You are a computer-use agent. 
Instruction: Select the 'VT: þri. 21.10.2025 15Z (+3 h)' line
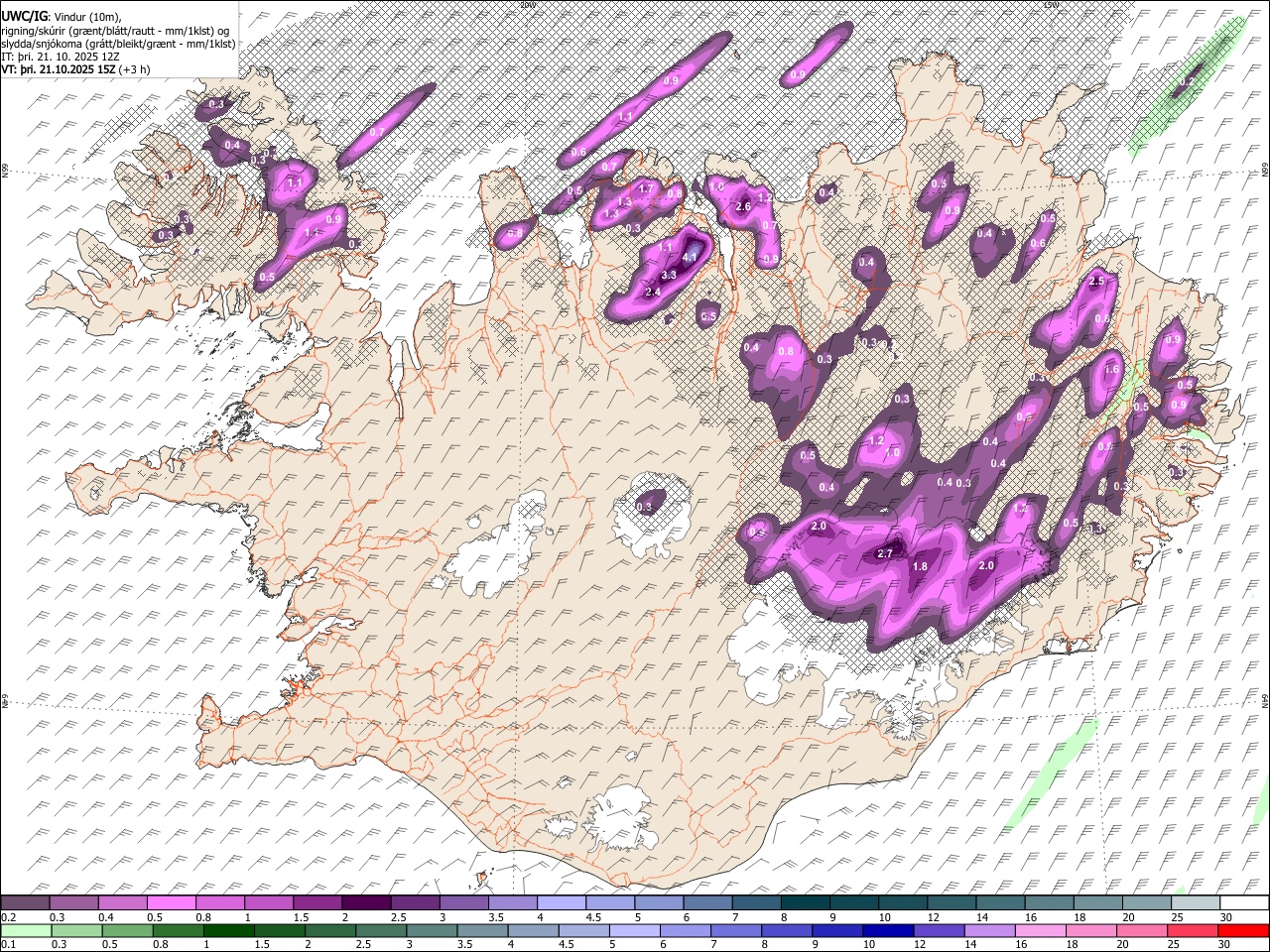pos(76,69)
